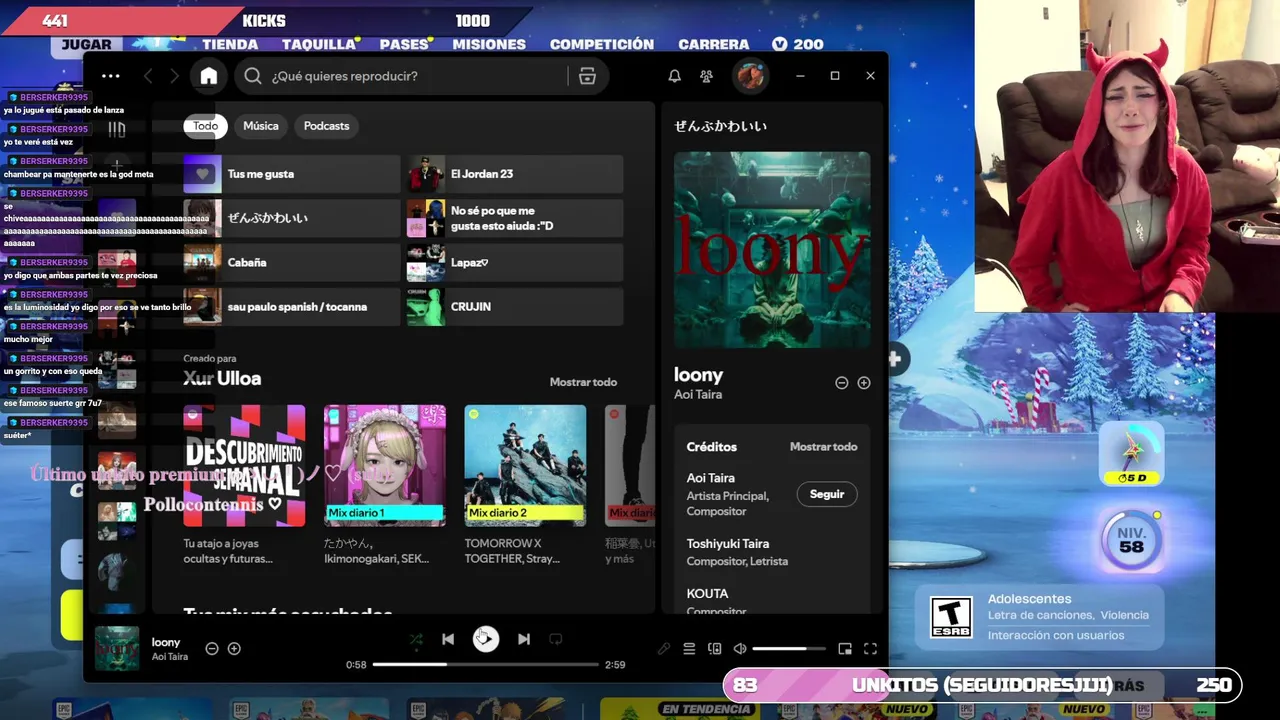
Task: Skip to the next track
Action: coord(524,639)
